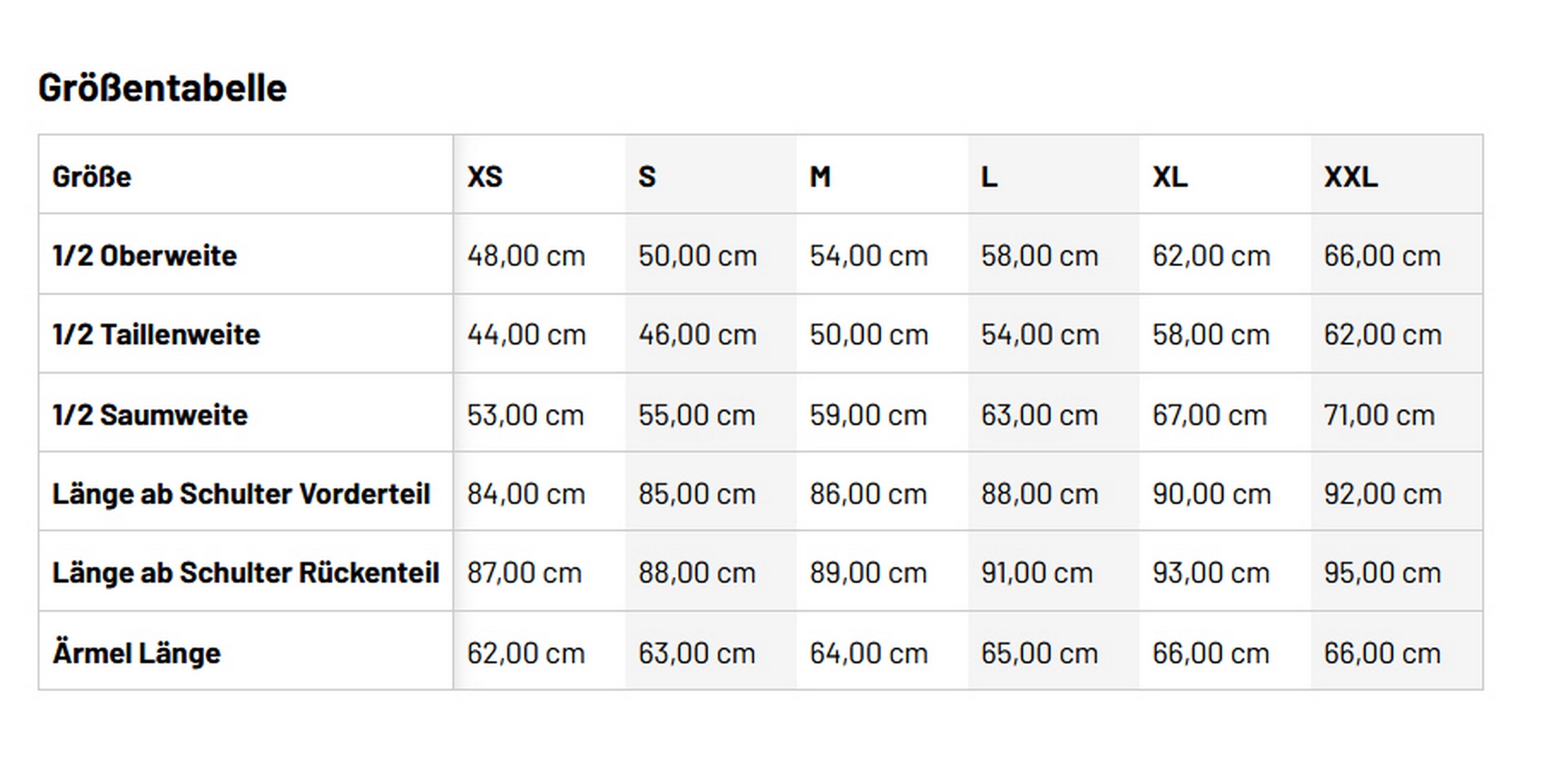Click the M size column header

pos(820,177)
